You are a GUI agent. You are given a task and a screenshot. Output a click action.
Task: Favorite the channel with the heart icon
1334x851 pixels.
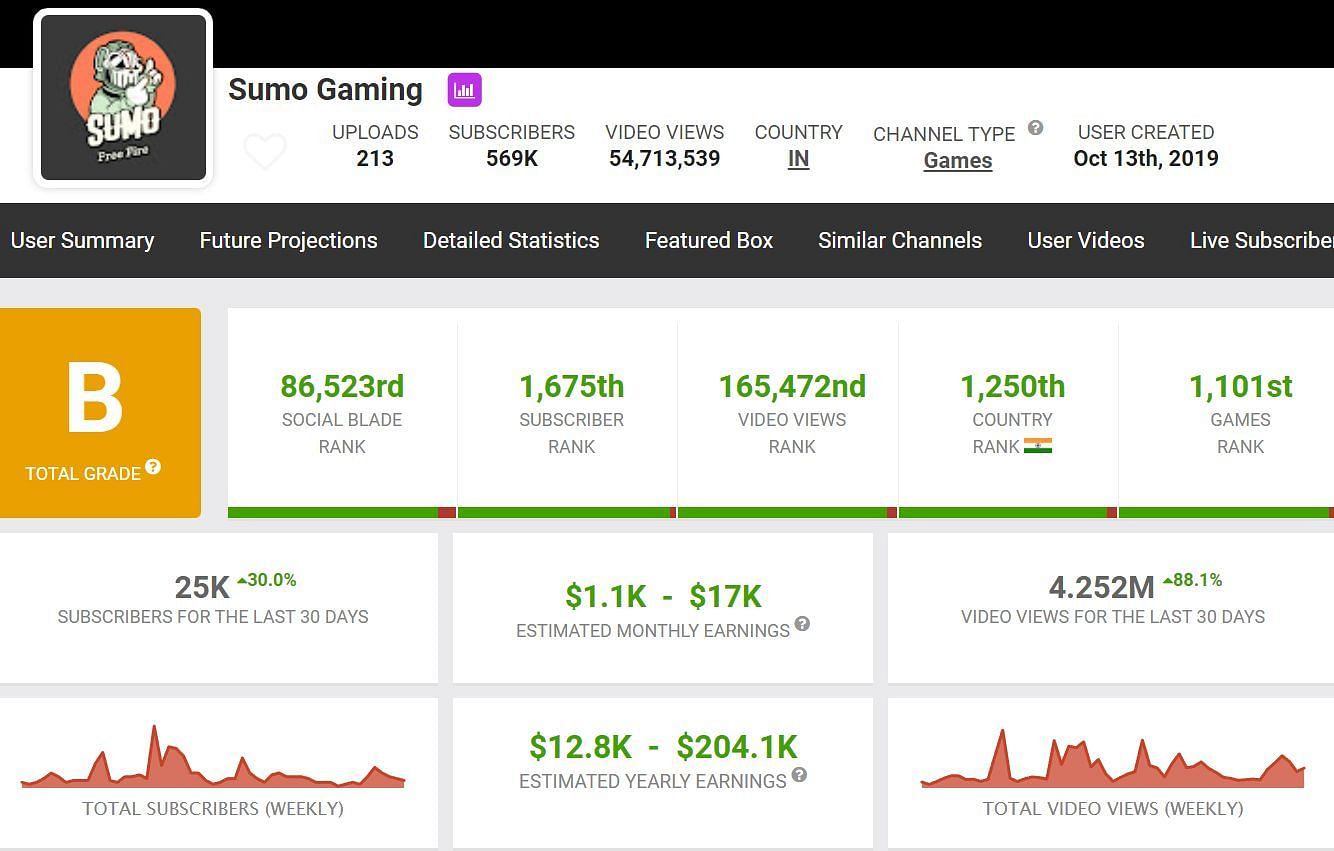[265, 152]
